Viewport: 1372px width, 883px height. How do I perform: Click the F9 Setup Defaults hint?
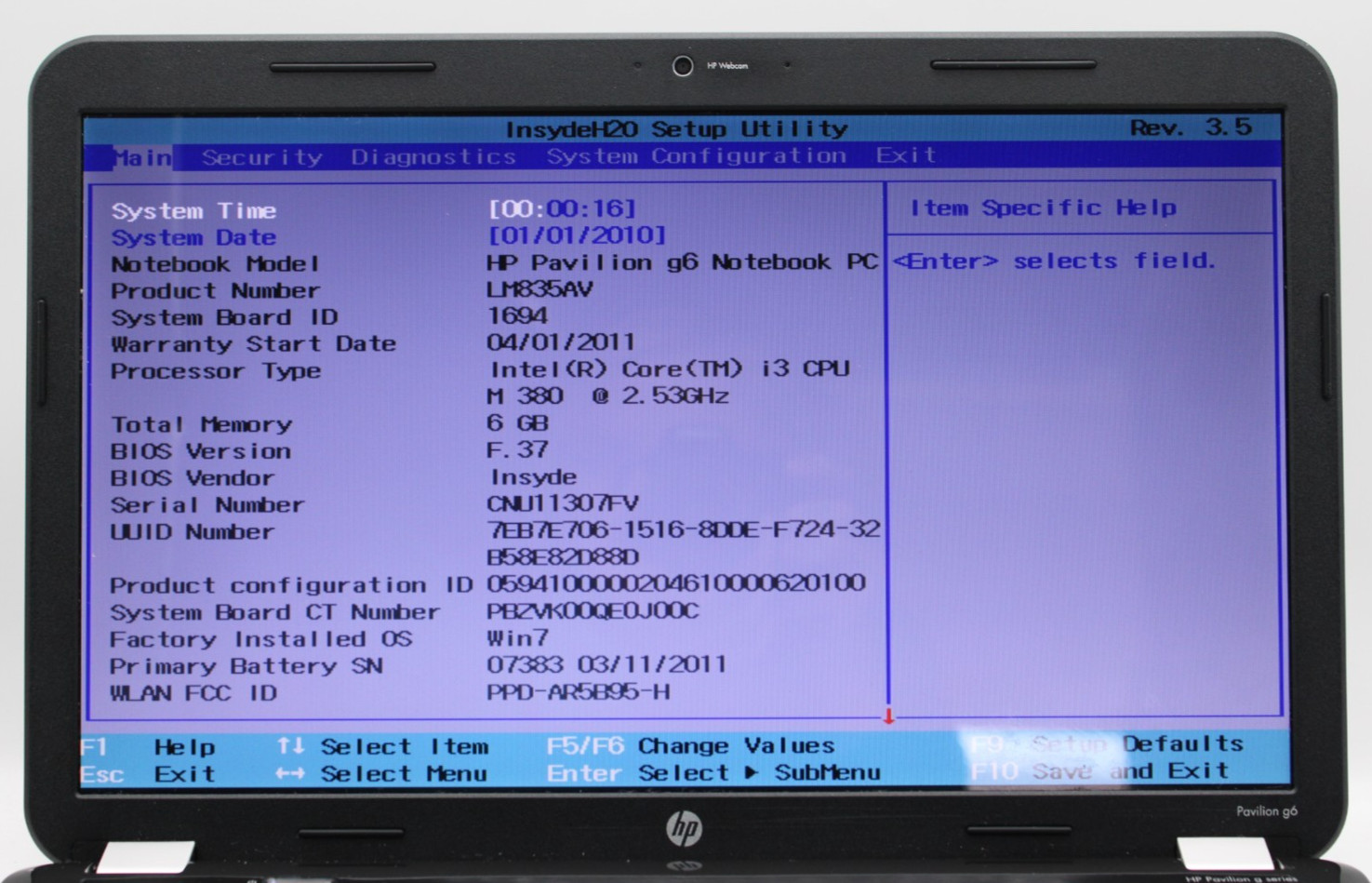point(1107,744)
